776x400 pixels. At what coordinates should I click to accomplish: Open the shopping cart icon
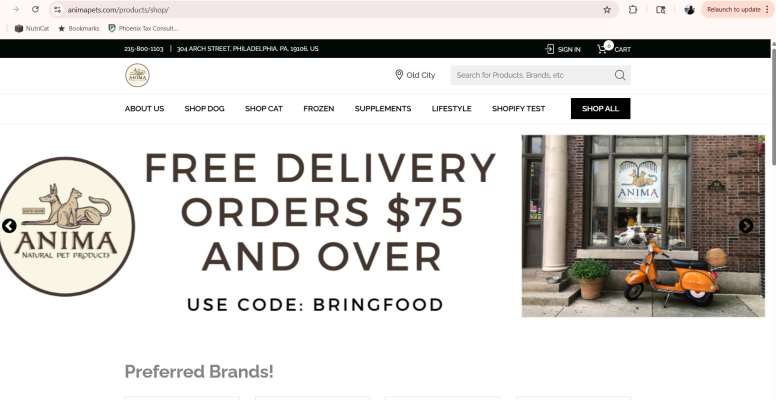602,49
